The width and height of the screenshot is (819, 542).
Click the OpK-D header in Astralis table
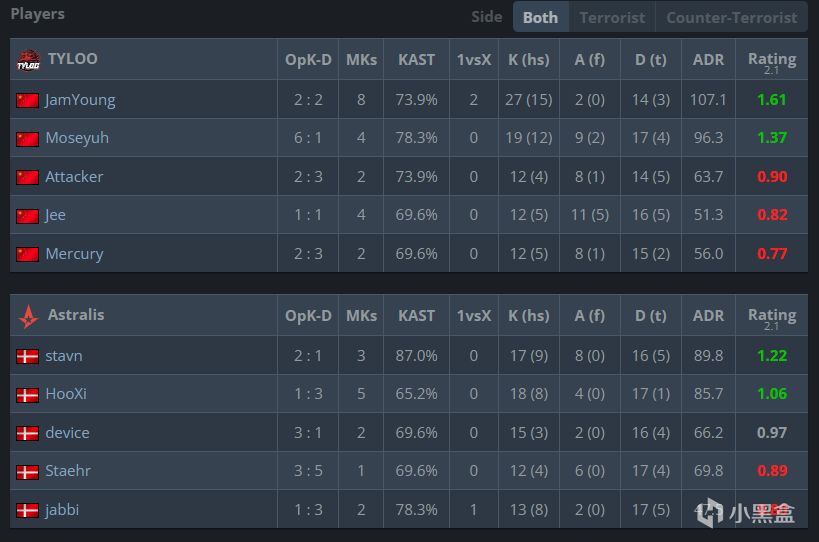coord(308,316)
